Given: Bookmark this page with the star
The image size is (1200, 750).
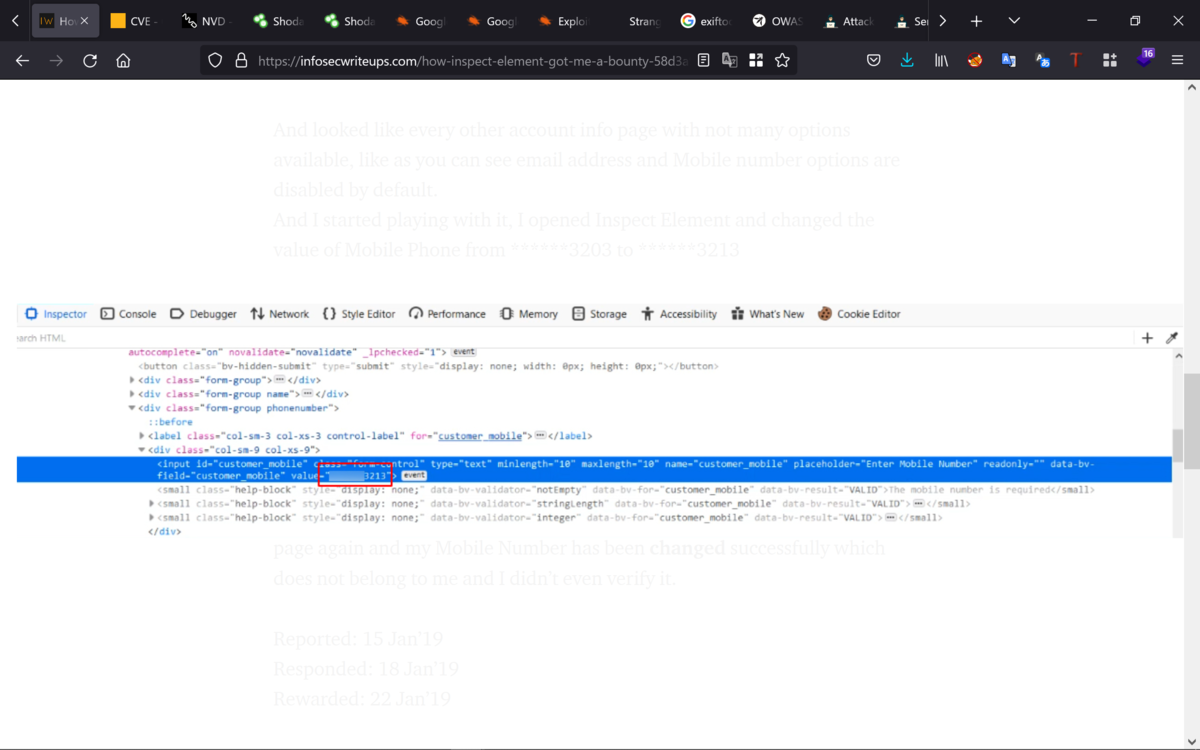Looking at the screenshot, I should click(x=782, y=61).
